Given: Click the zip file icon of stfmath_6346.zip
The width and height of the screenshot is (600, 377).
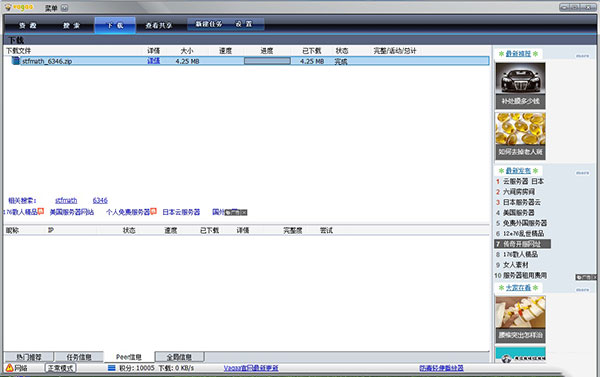Looking at the screenshot, I should [x=16, y=60].
